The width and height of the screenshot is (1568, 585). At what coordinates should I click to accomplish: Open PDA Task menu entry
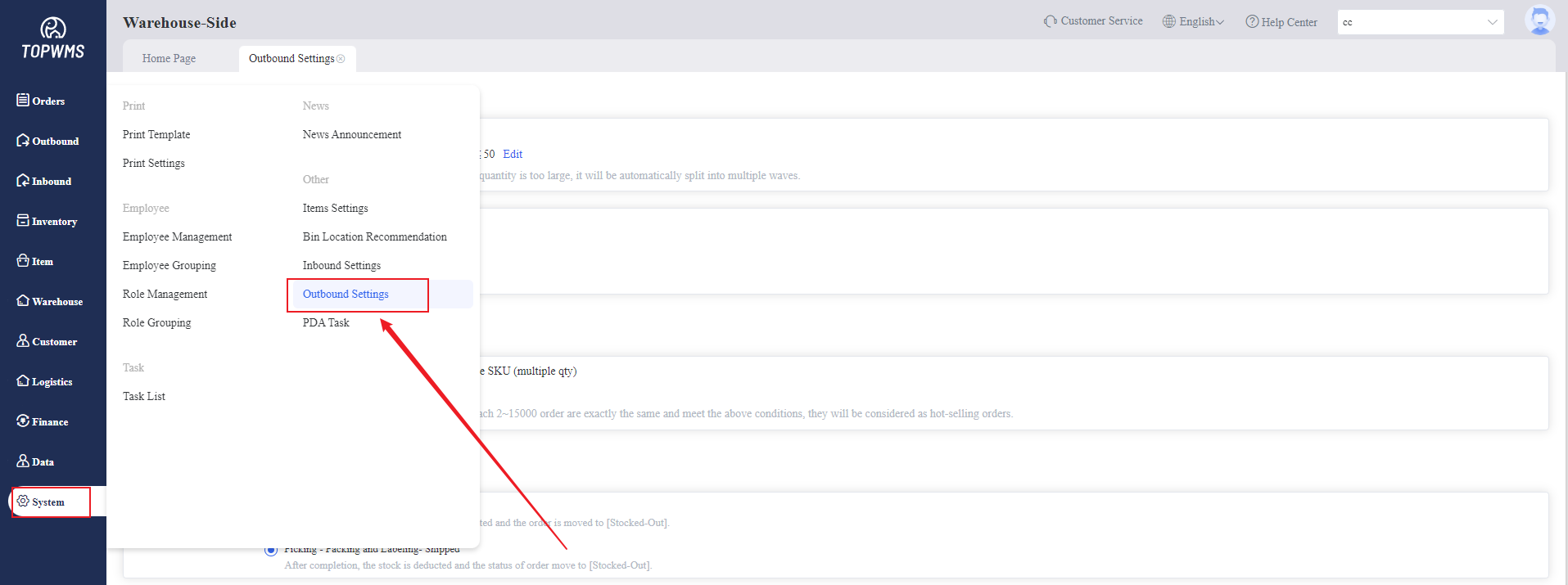[x=326, y=323]
